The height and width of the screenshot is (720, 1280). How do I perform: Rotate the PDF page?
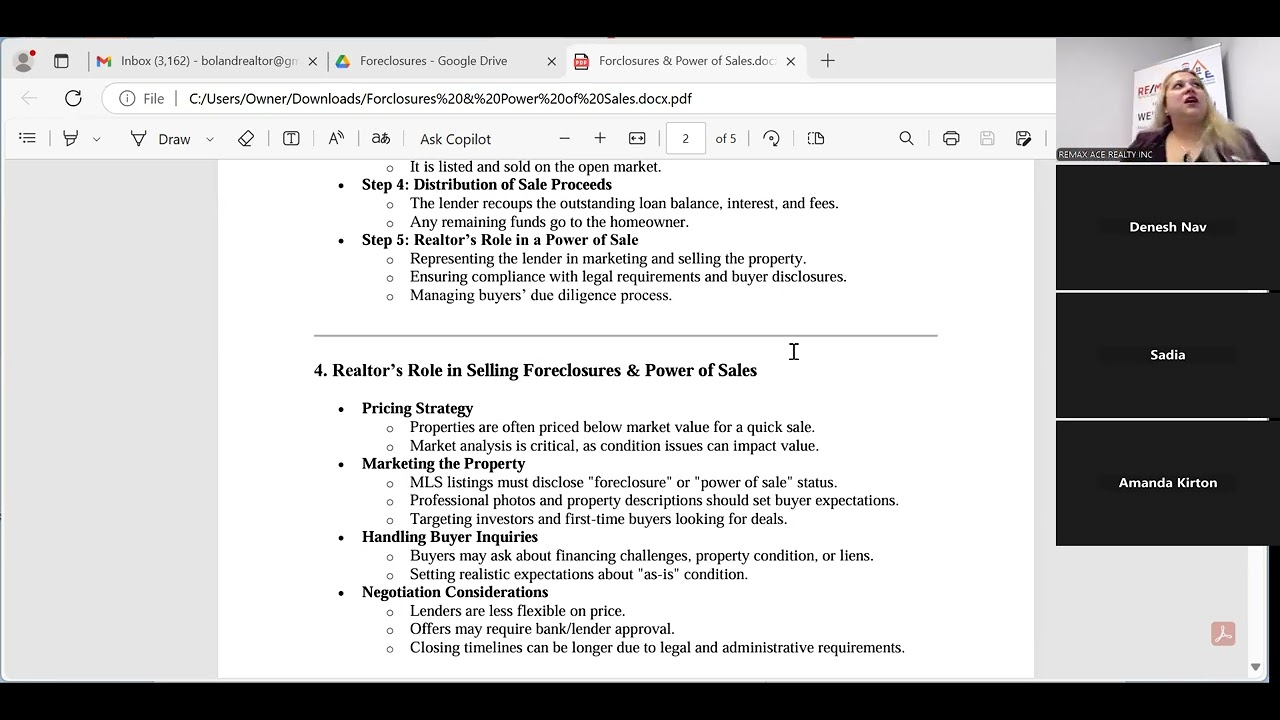click(x=771, y=138)
